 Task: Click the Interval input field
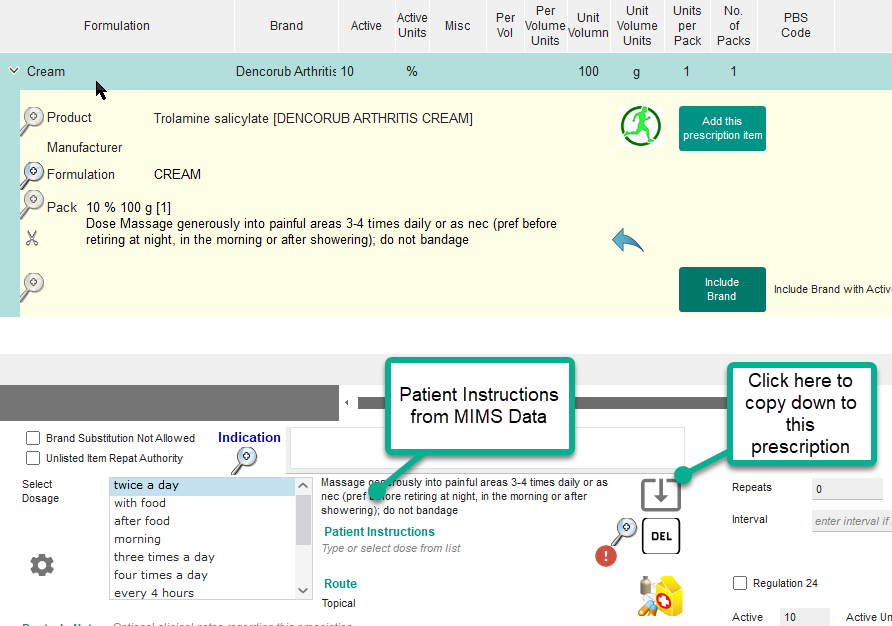coord(852,521)
